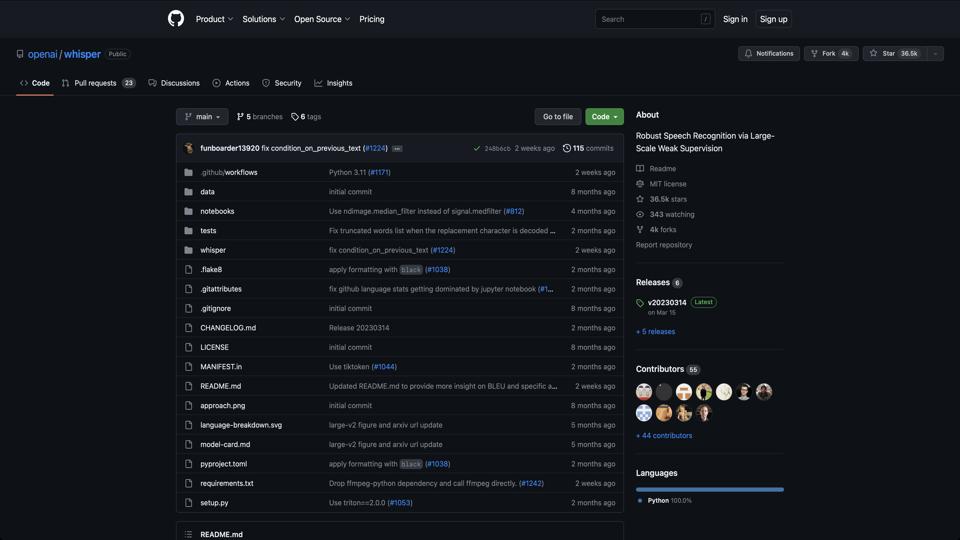Click the funboarder13920 author avatar
Image resolution: width=960 pixels, height=540 pixels.
(189, 148)
